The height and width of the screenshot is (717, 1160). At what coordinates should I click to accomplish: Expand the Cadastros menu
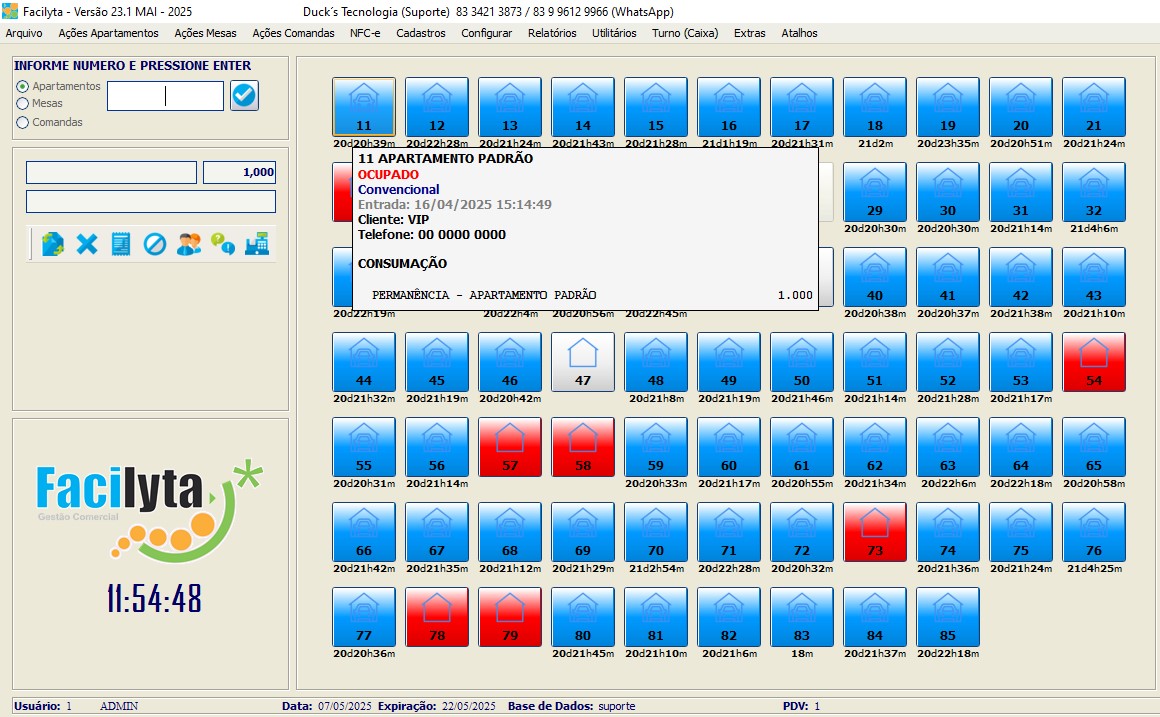coord(421,33)
